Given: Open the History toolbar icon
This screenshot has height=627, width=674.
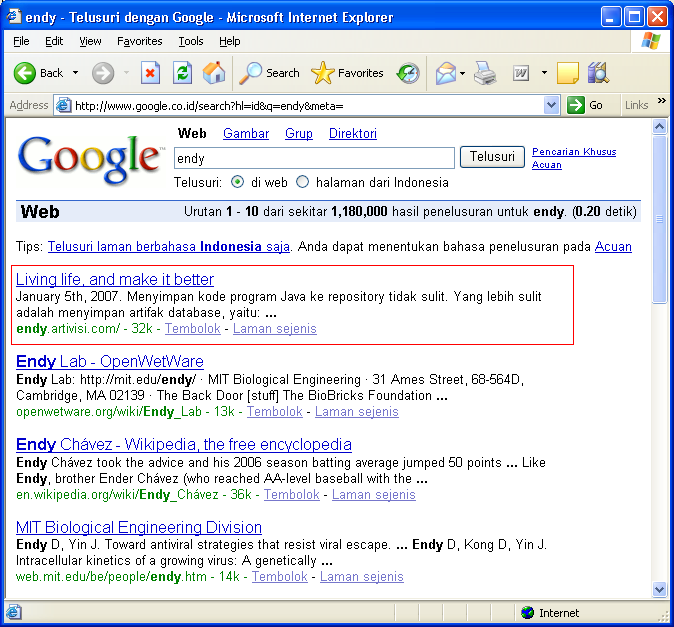Looking at the screenshot, I should click(x=408, y=73).
